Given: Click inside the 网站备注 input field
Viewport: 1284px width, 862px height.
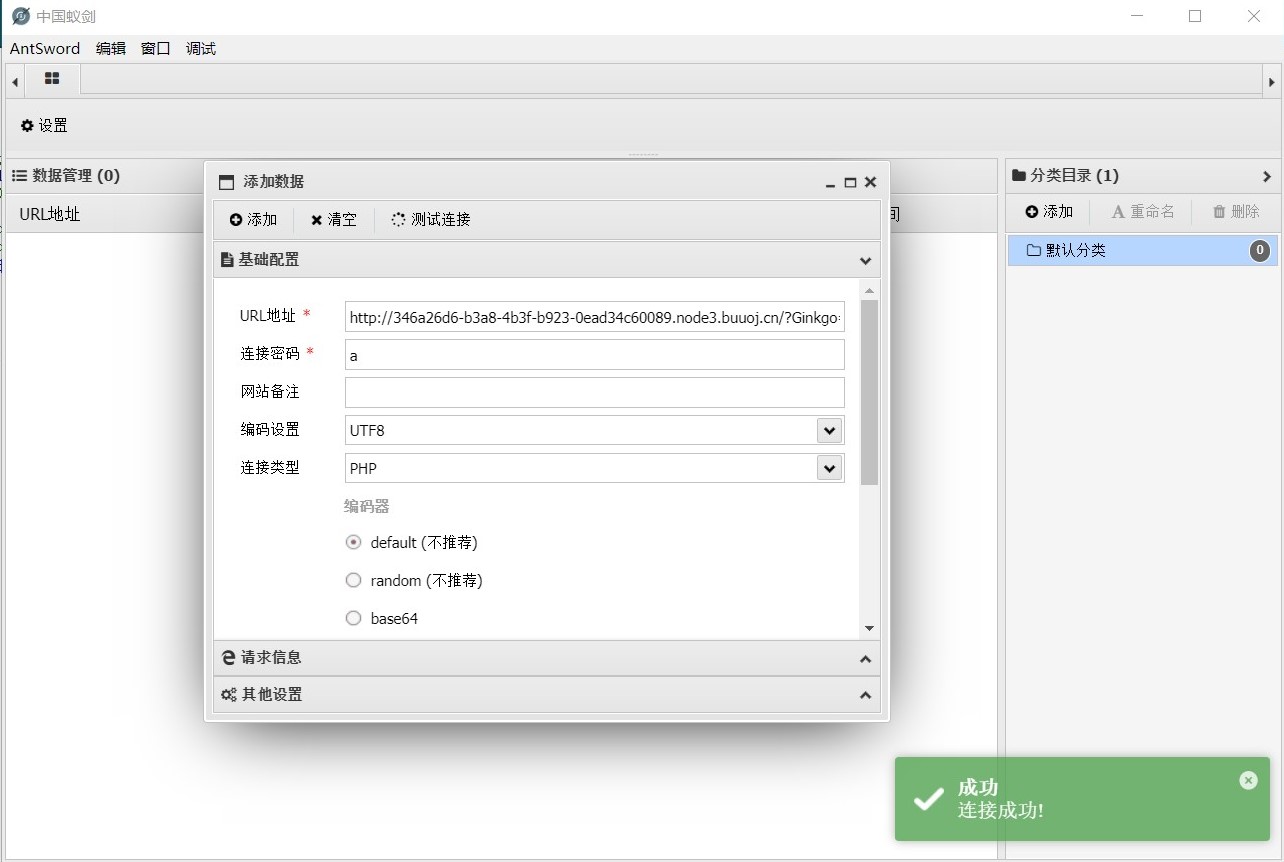Looking at the screenshot, I should coord(594,392).
